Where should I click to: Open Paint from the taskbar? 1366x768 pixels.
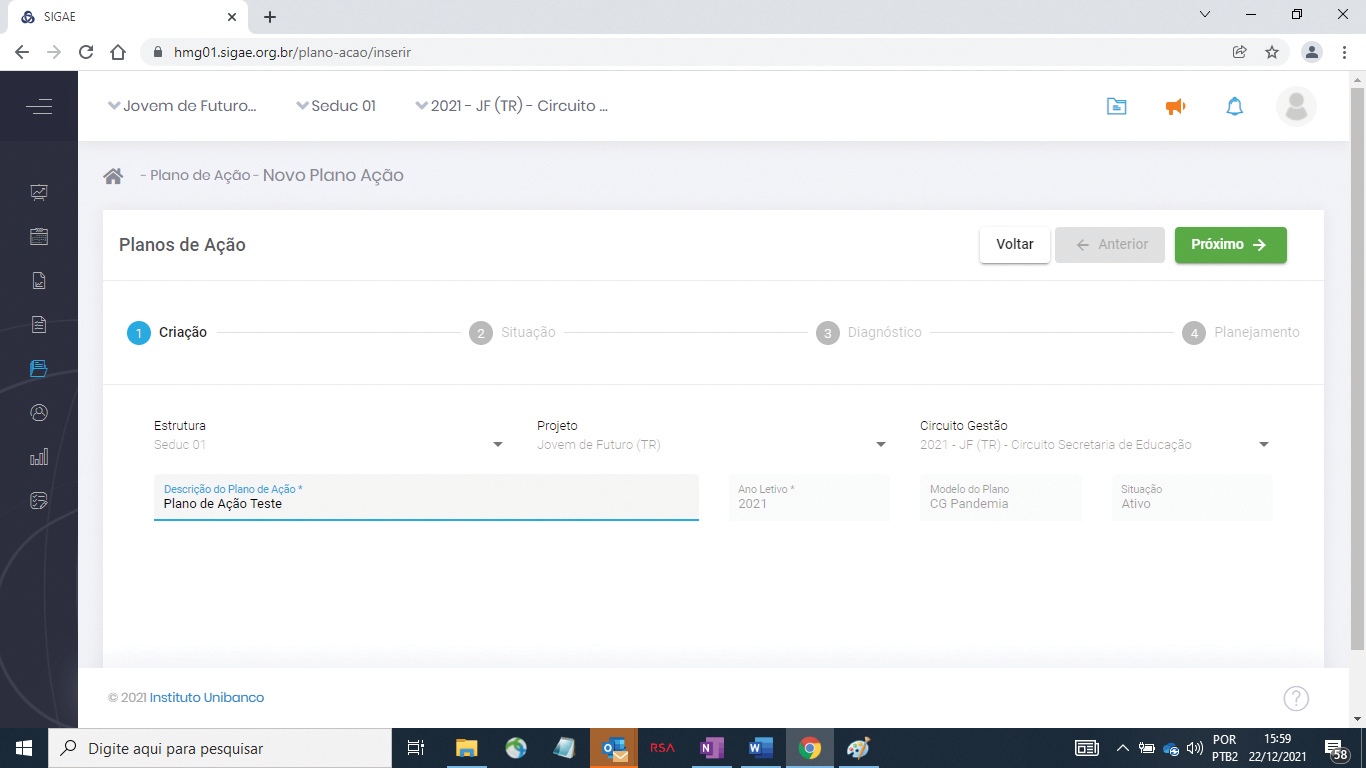click(x=859, y=748)
